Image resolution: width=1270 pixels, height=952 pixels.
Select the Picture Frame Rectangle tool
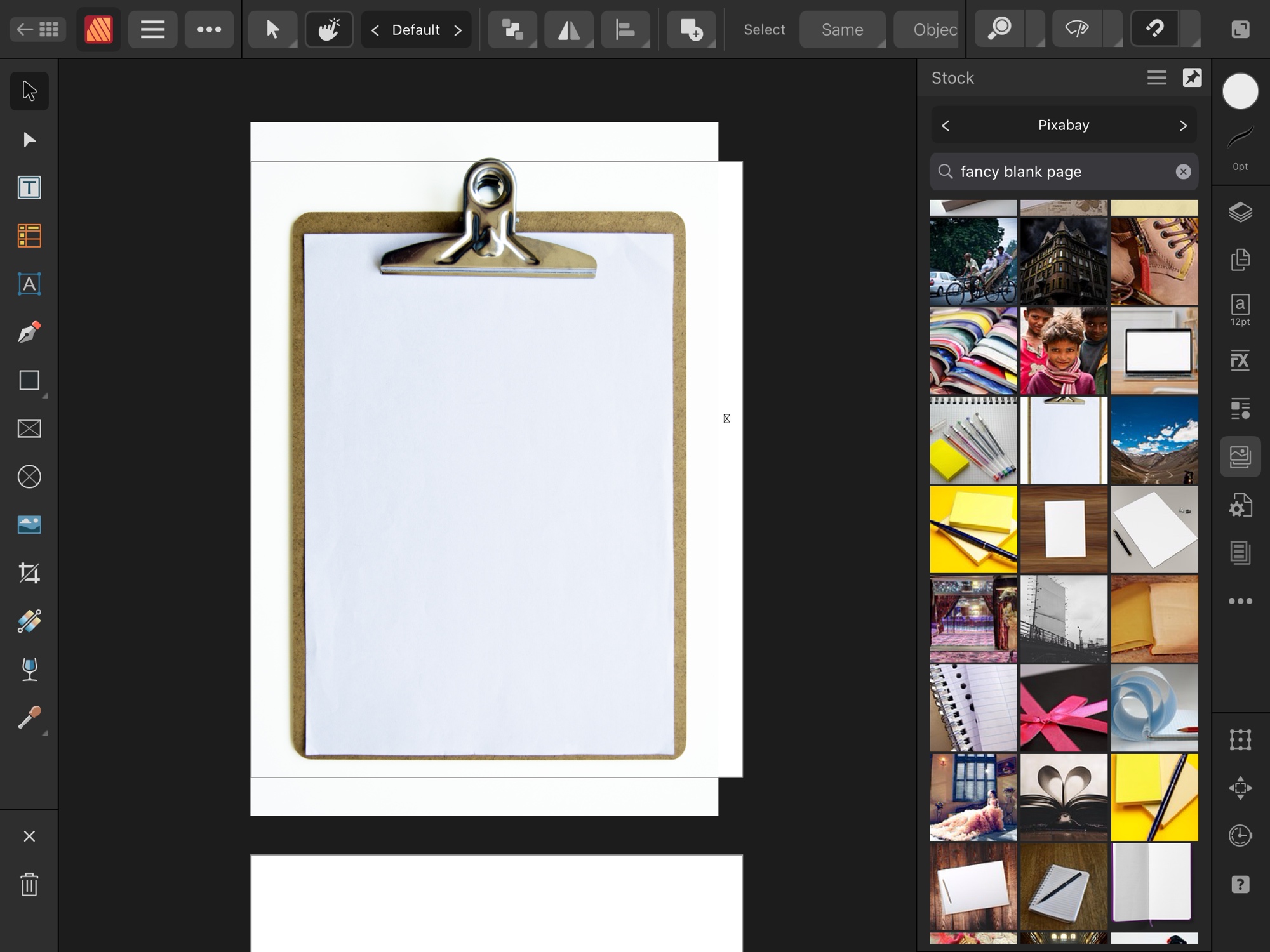tap(29, 429)
